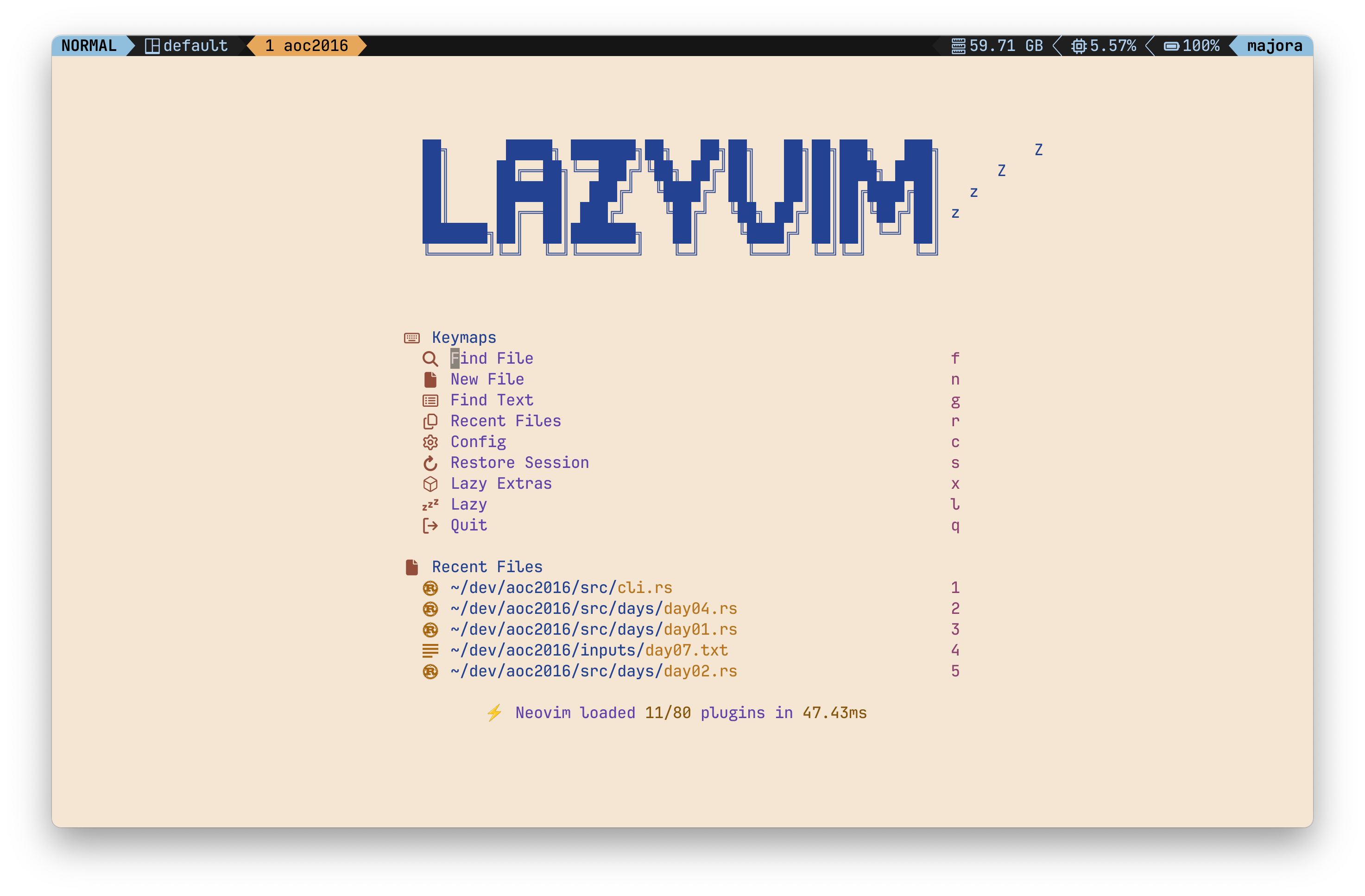Click the LAZYVIM ASCII logo

[x=680, y=197]
